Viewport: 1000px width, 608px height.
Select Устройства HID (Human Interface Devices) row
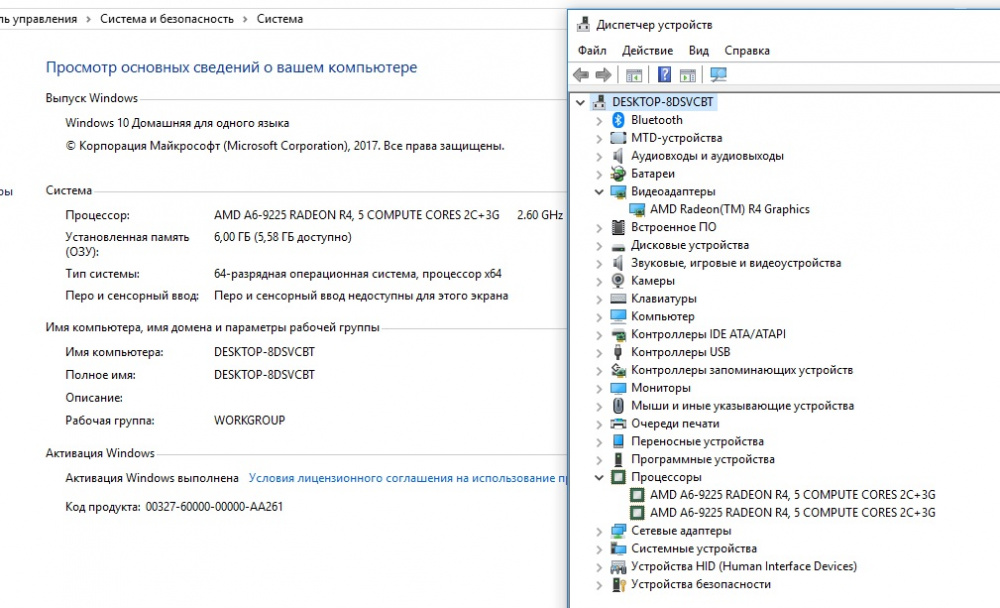(744, 567)
